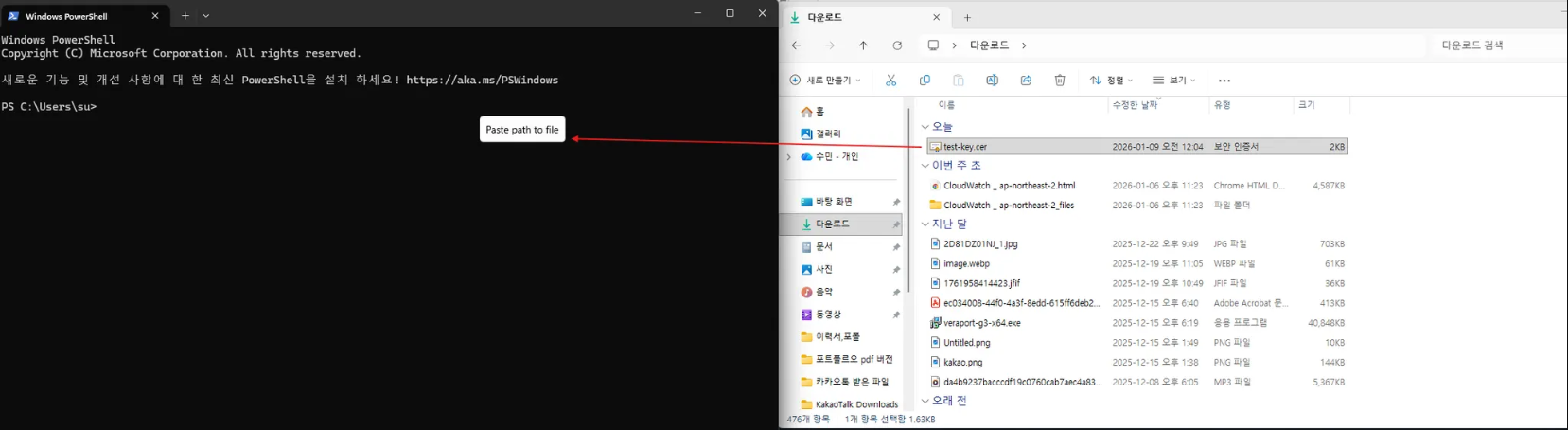Open the 카카오톡 받은 파일 folder shortcut

(845, 383)
